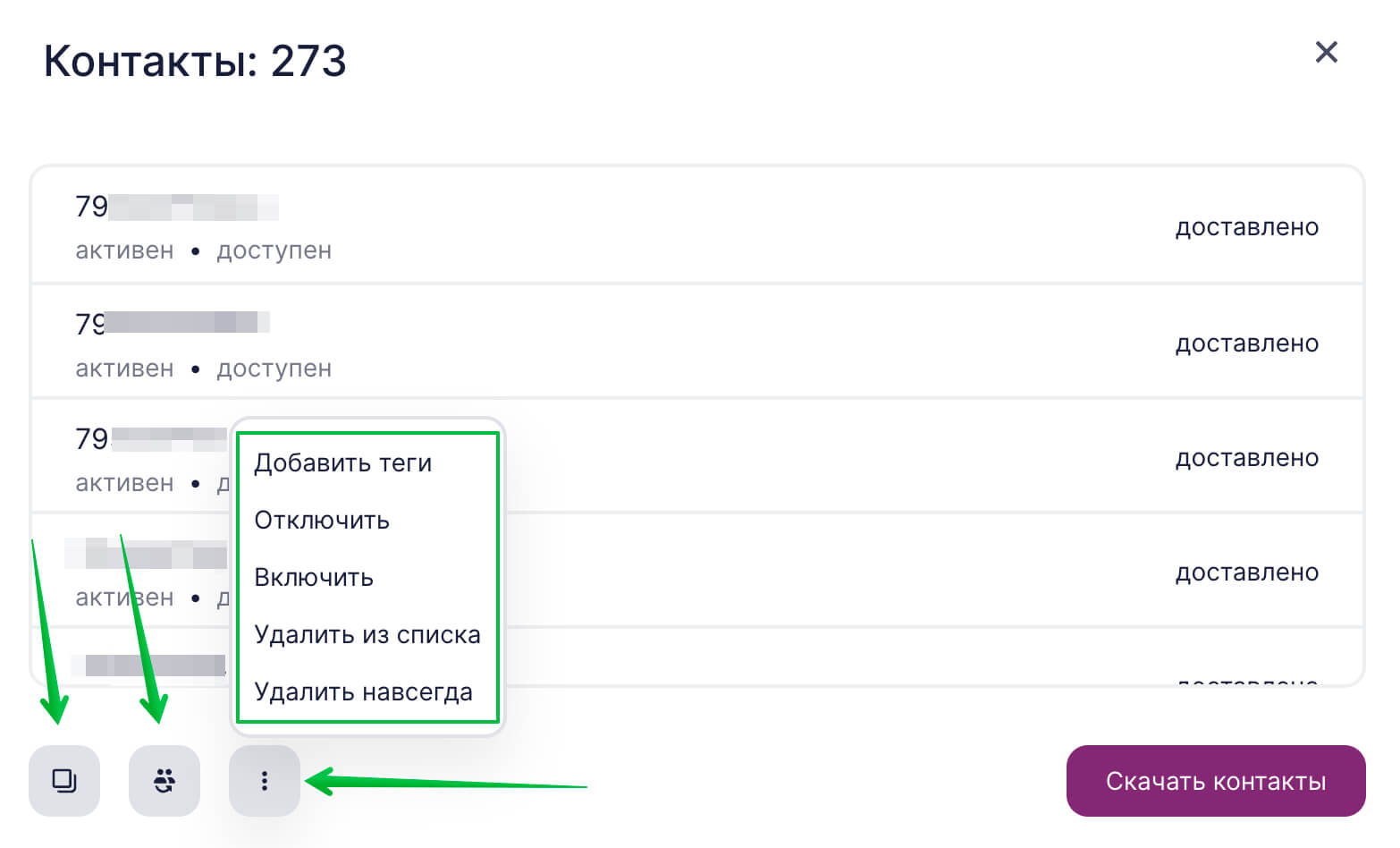
Task: Choose 'Отключить' in the actions menu
Action: pyautogui.click(x=322, y=521)
